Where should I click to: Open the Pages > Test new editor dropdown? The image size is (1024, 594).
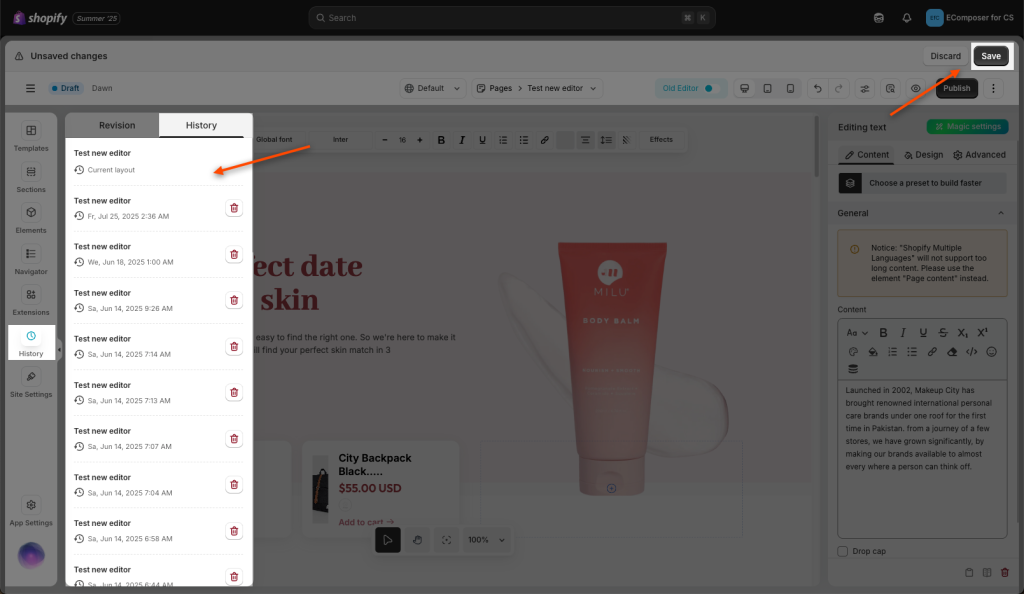(x=537, y=88)
